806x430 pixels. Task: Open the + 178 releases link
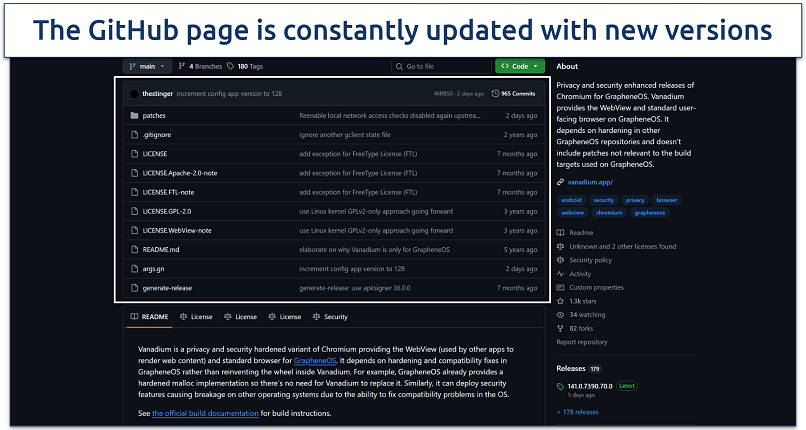(x=578, y=411)
